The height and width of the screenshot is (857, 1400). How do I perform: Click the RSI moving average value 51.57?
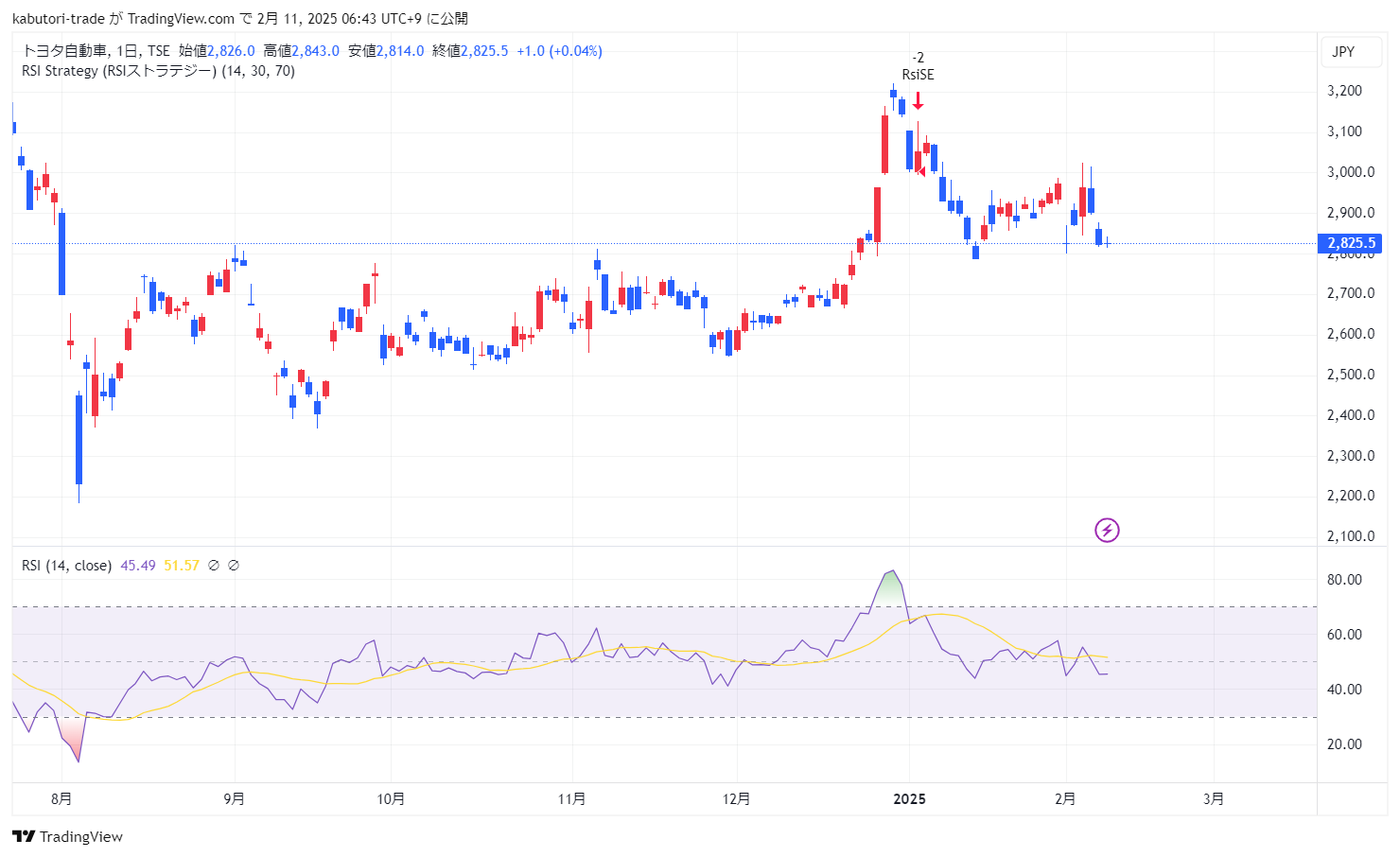pos(182,566)
